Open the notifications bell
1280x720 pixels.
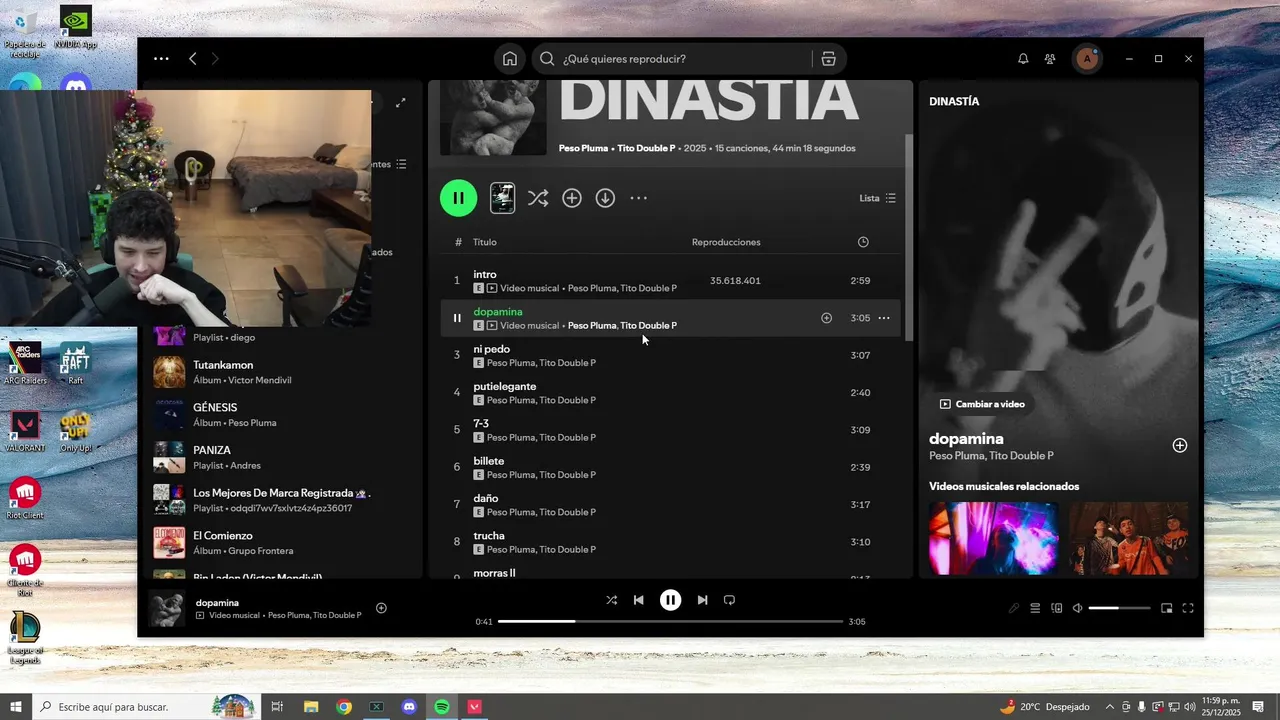click(1023, 59)
